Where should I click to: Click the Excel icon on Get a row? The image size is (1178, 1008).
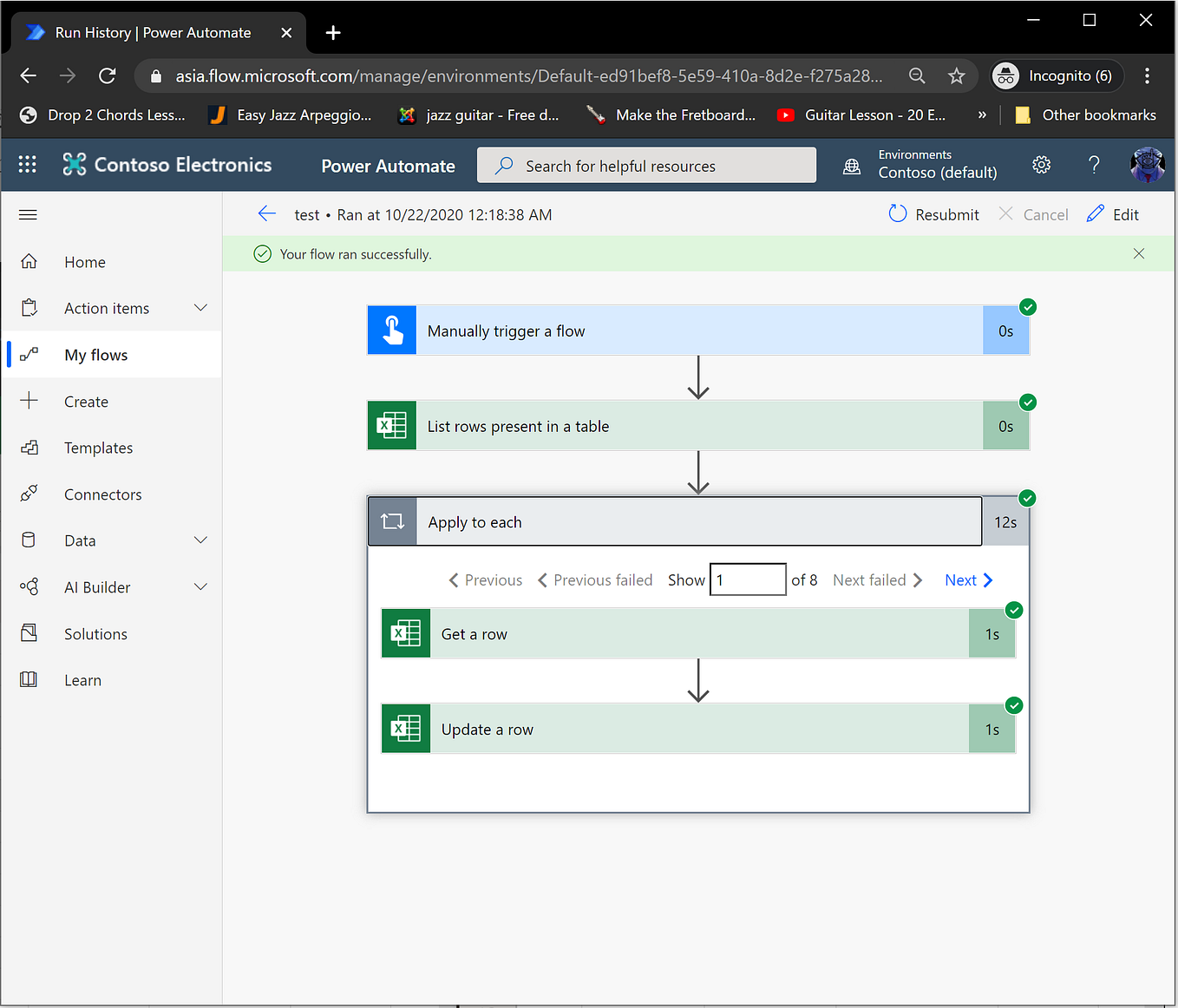click(406, 633)
